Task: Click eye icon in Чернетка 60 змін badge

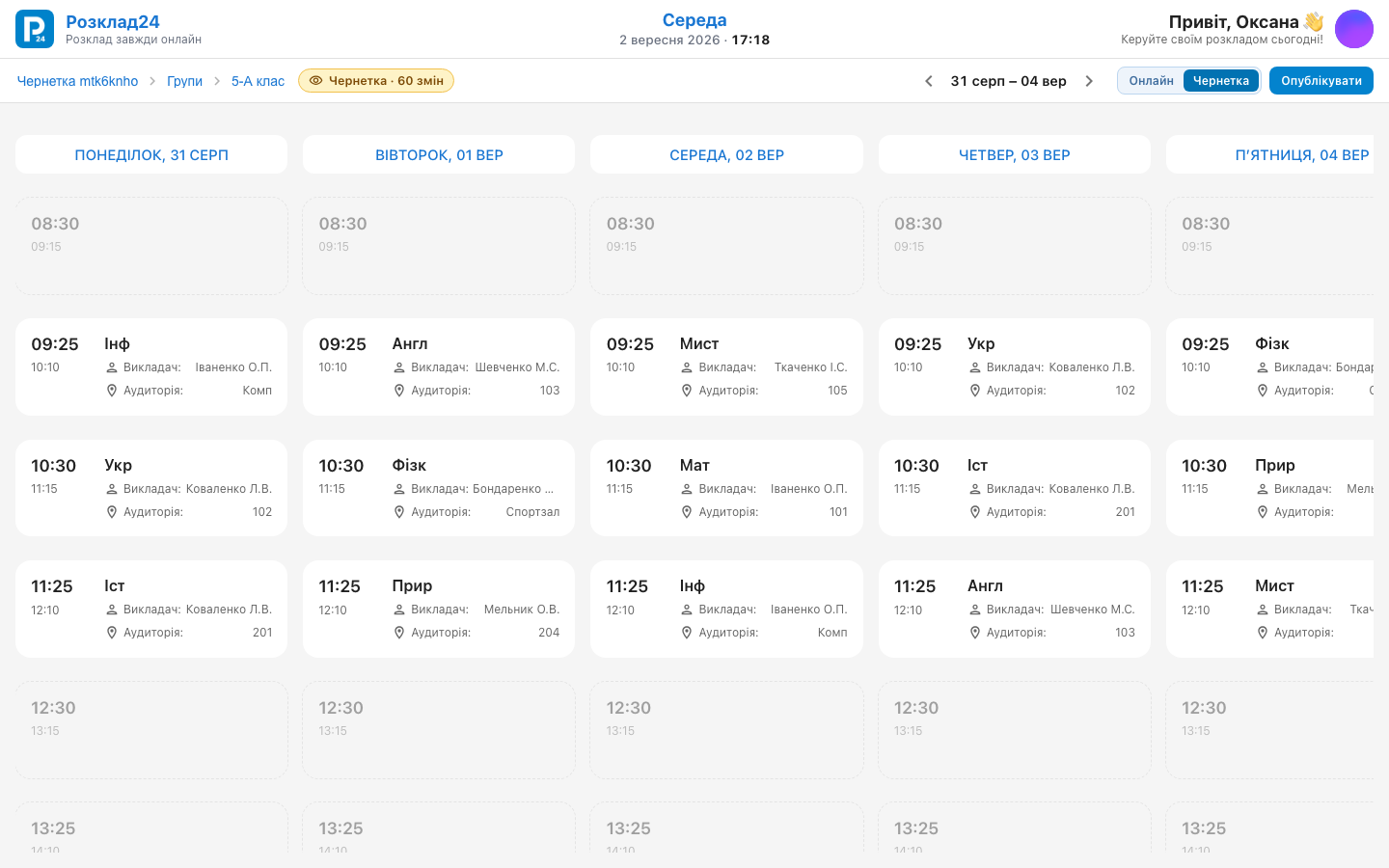Action: click(315, 81)
